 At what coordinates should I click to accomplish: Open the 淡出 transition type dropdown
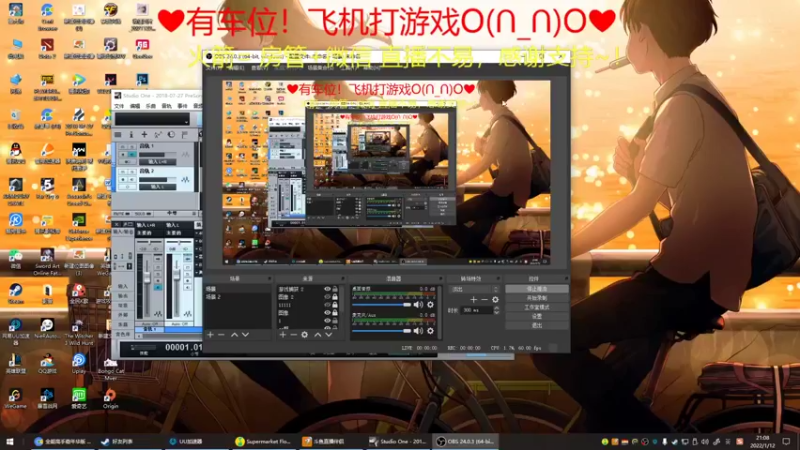click(473, 289)
